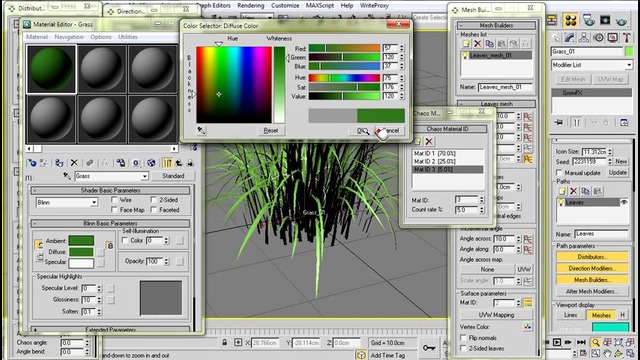Toggle Leaves path eye visibility
The height and width of the screenshot is (360, 640).
pos(624,202)
